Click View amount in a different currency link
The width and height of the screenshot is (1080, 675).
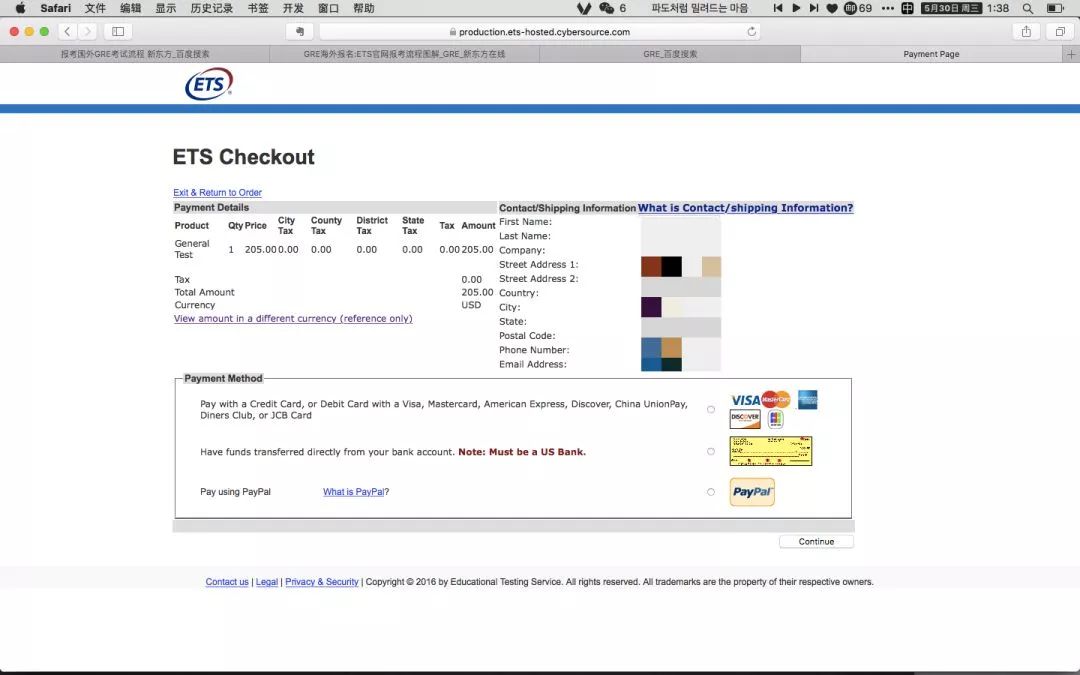(293, 319)
